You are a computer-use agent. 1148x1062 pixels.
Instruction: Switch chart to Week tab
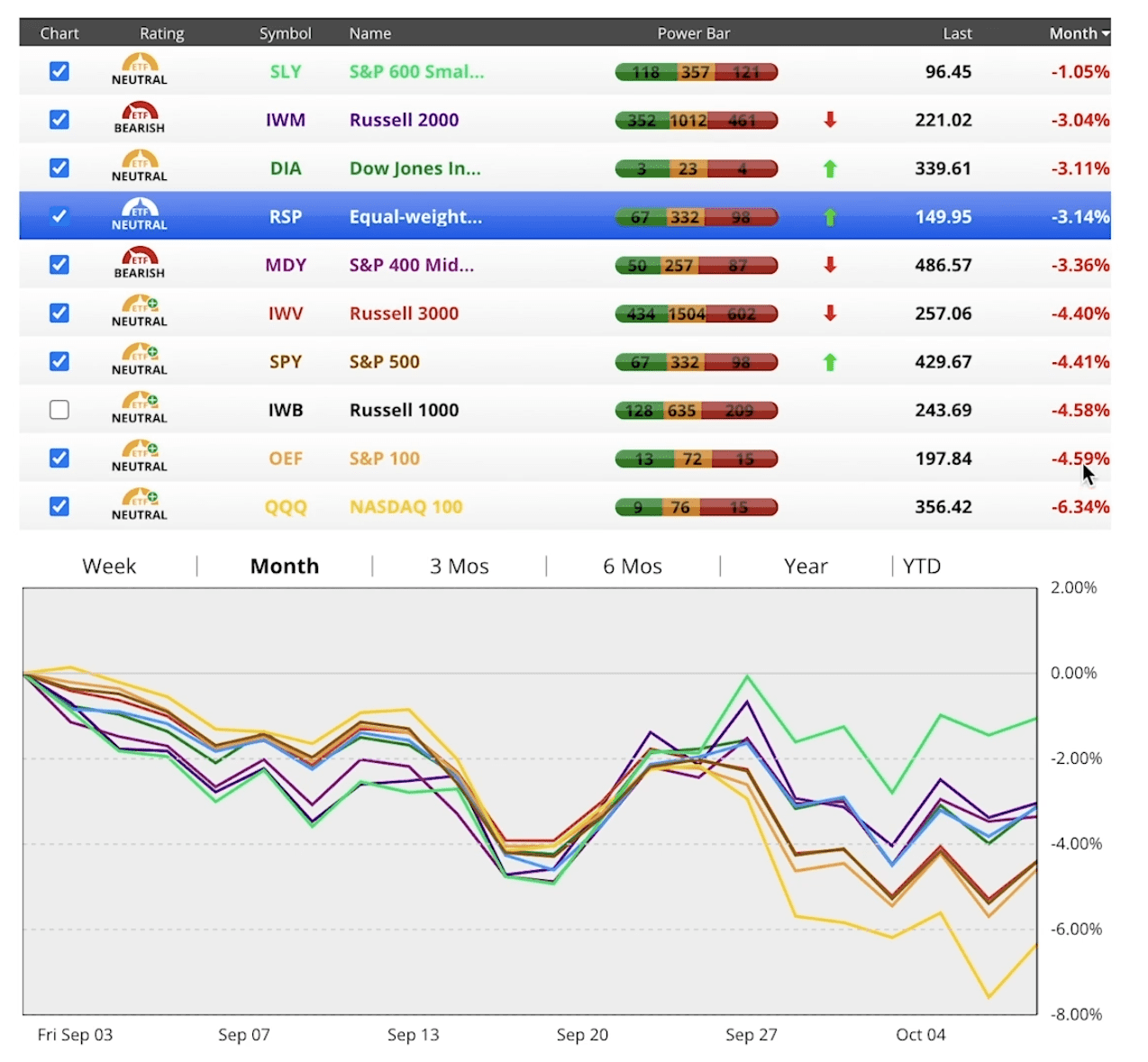[109, 567]
